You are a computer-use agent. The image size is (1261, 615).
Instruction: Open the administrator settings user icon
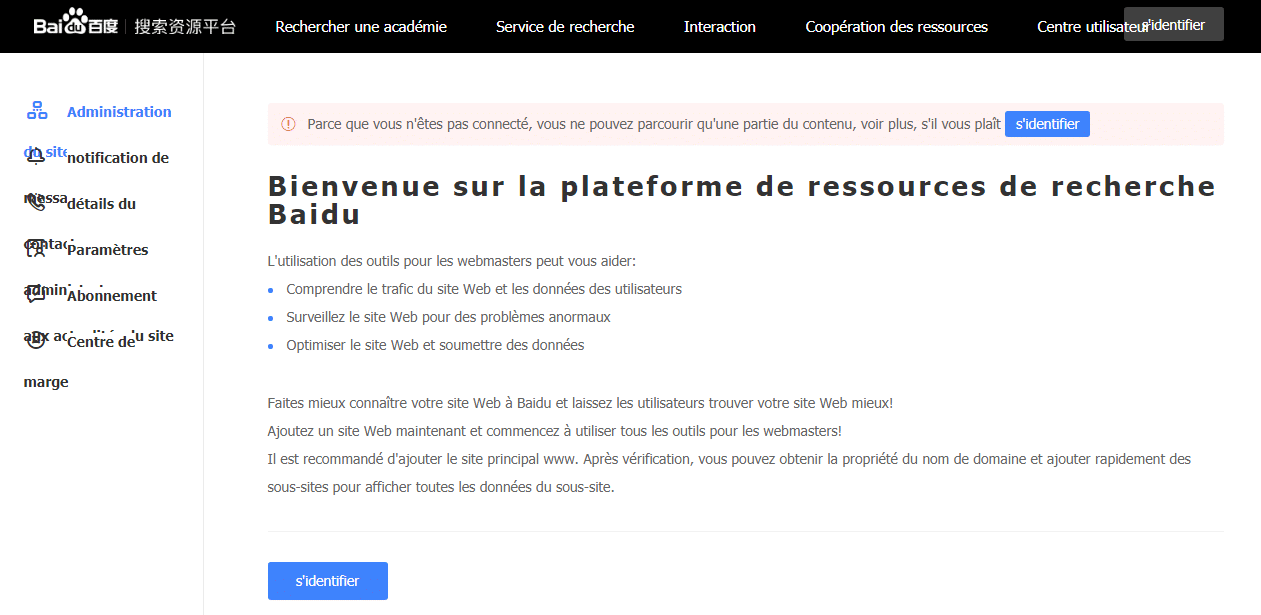[36, 249]
